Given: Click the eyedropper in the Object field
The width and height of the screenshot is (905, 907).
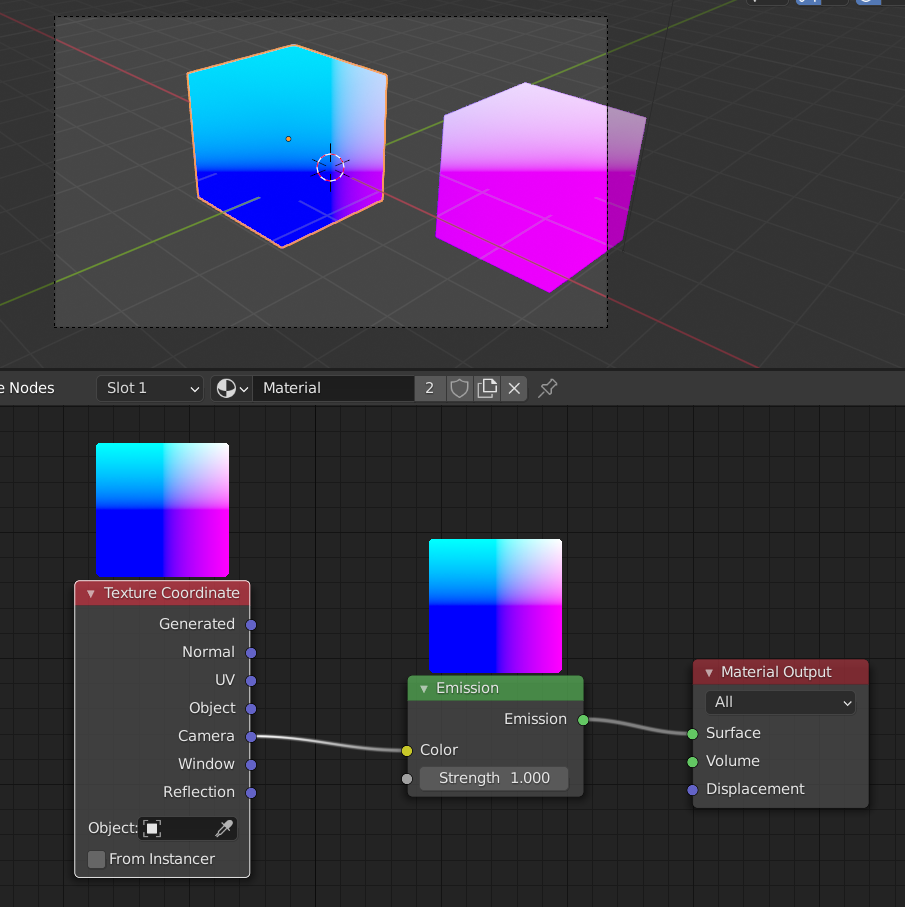Looking at the screenshot, I should [x=225, y=828].
